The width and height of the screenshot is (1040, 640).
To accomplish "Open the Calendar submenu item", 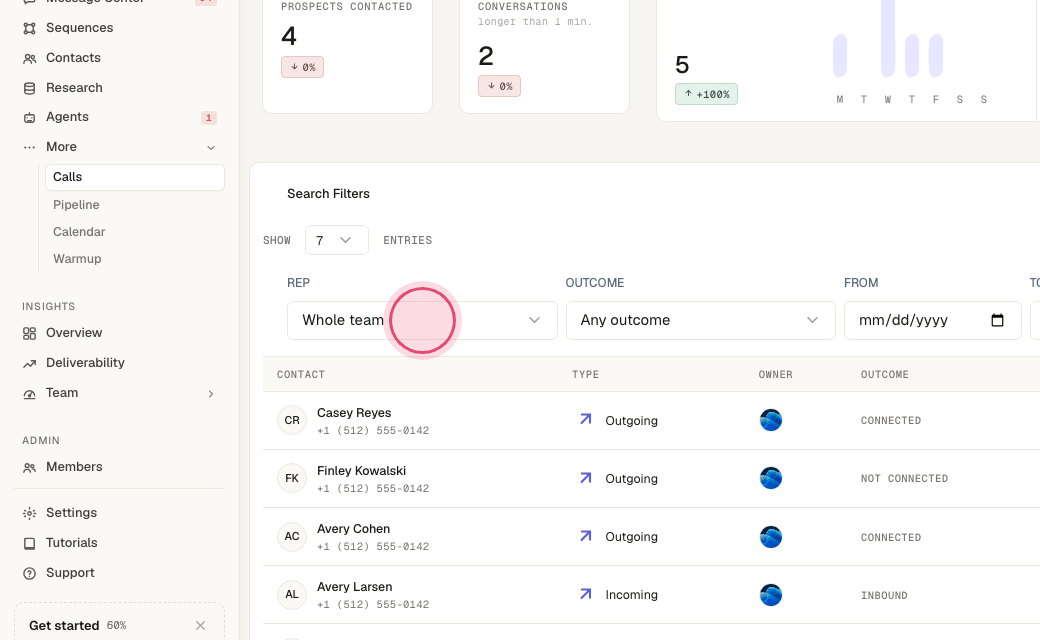I will click(x=79, y=231).
